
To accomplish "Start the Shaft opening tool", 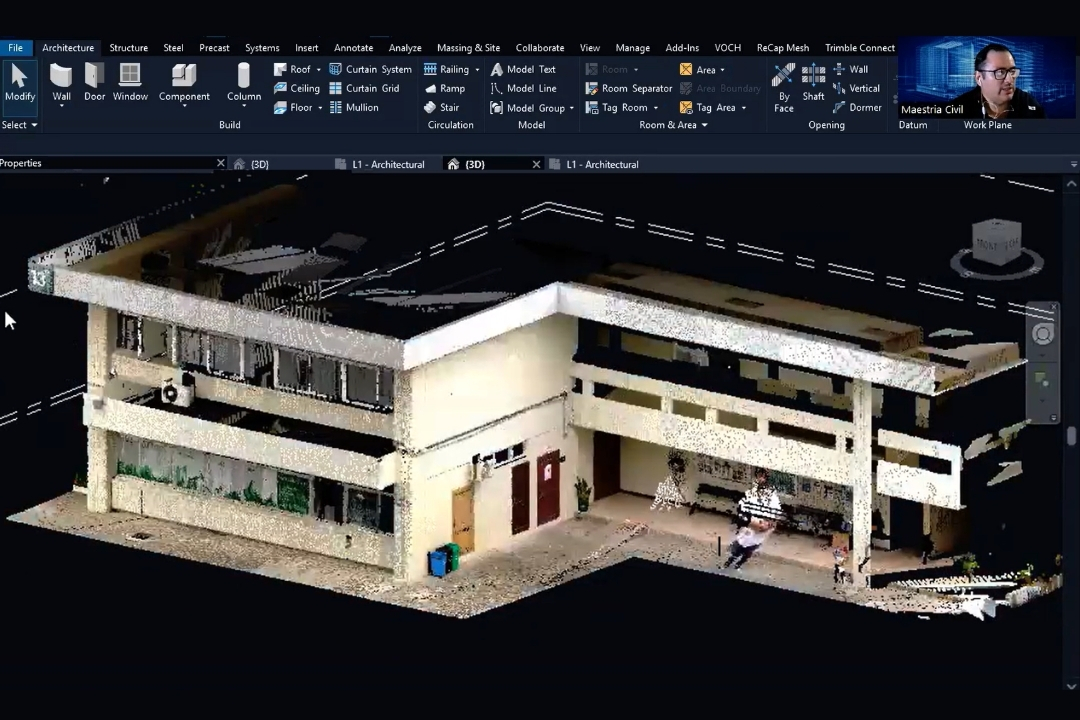I will point(813,82).
